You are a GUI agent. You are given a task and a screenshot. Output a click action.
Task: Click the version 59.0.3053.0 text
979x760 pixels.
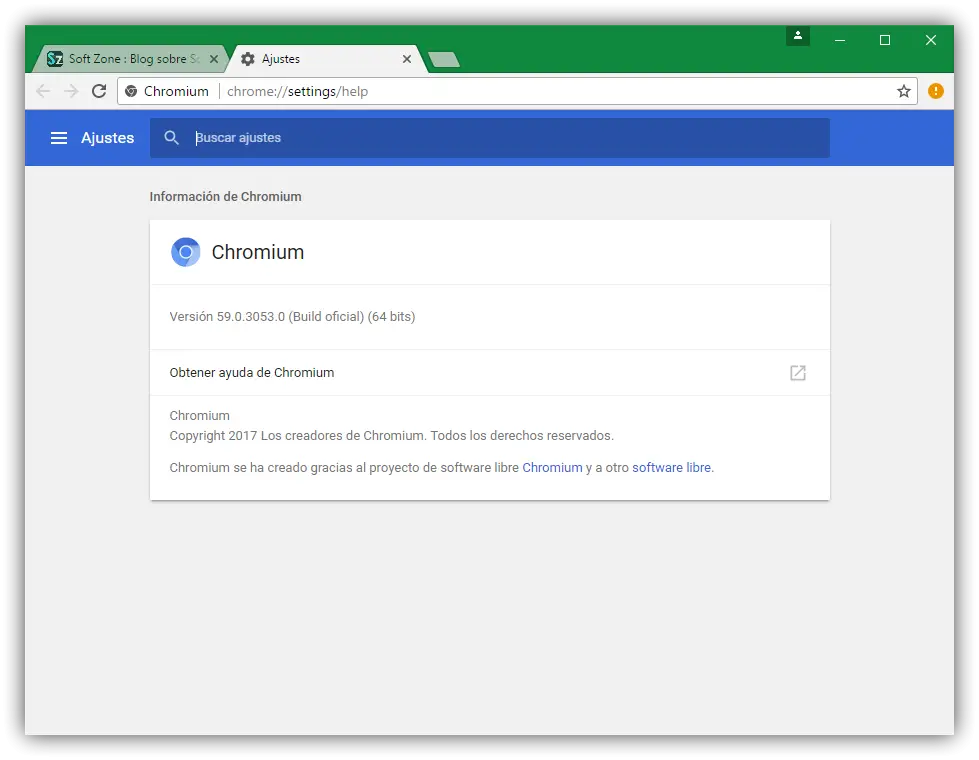tap(292, 317)
